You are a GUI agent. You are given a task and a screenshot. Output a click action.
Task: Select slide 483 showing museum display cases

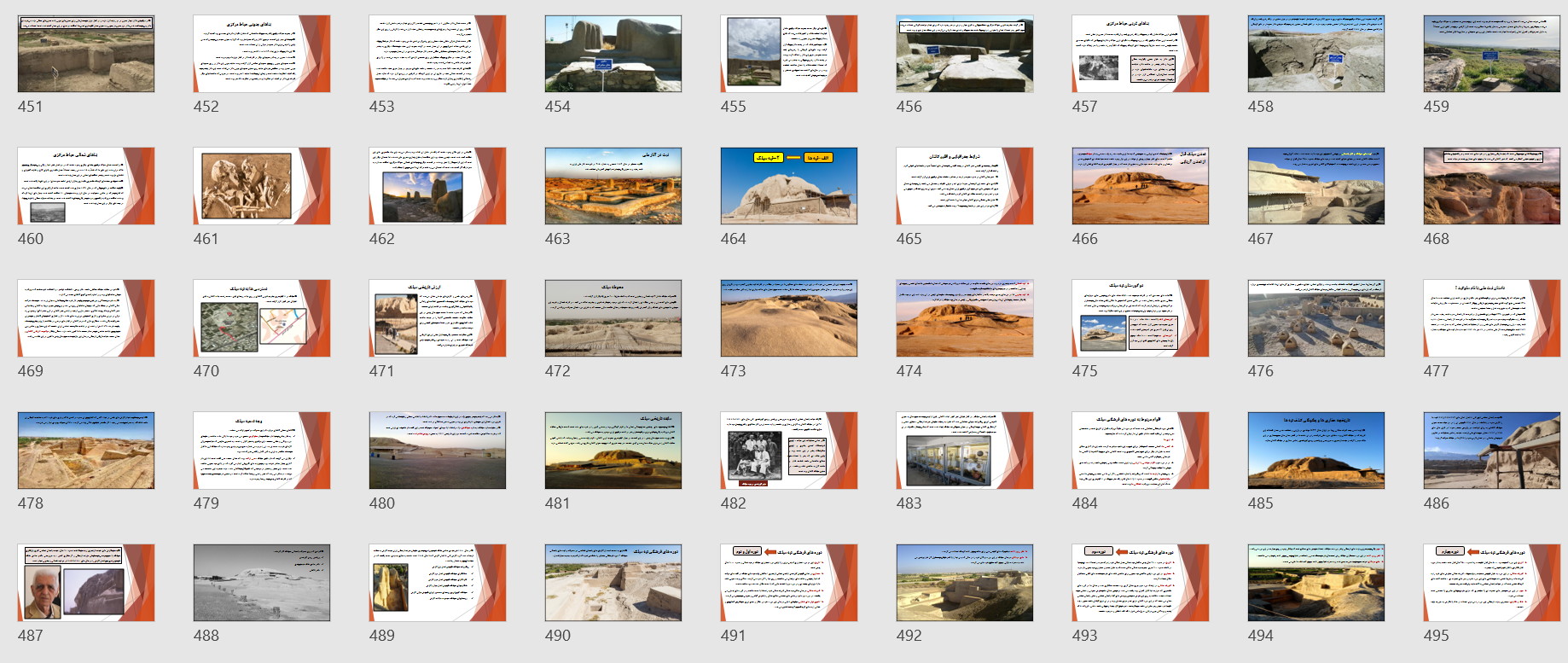[x=964, y=451]
